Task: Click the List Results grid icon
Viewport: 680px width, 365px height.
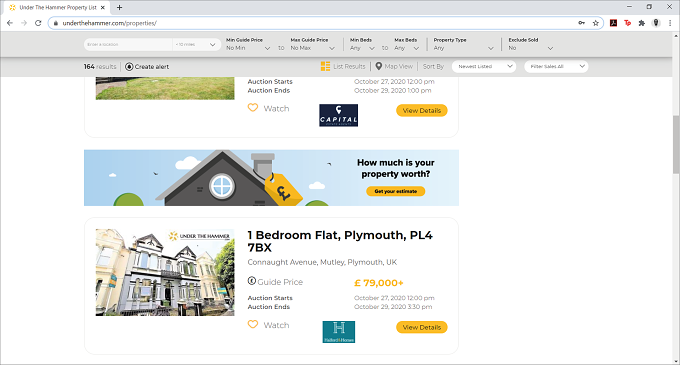Action: tap(325, 66)
